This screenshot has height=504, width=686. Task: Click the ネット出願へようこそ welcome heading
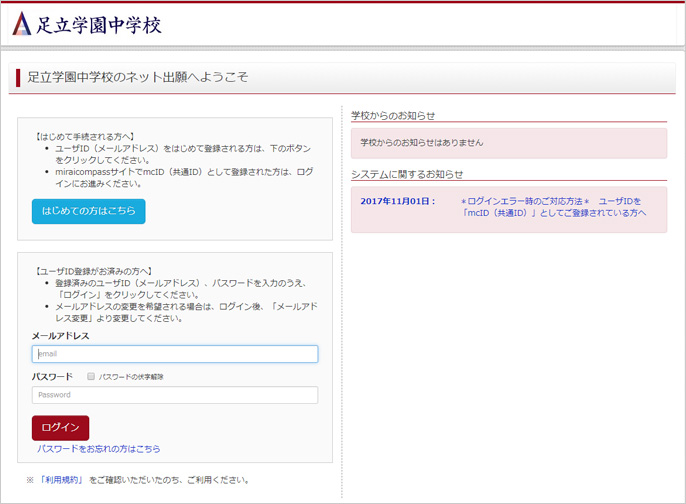138,77
